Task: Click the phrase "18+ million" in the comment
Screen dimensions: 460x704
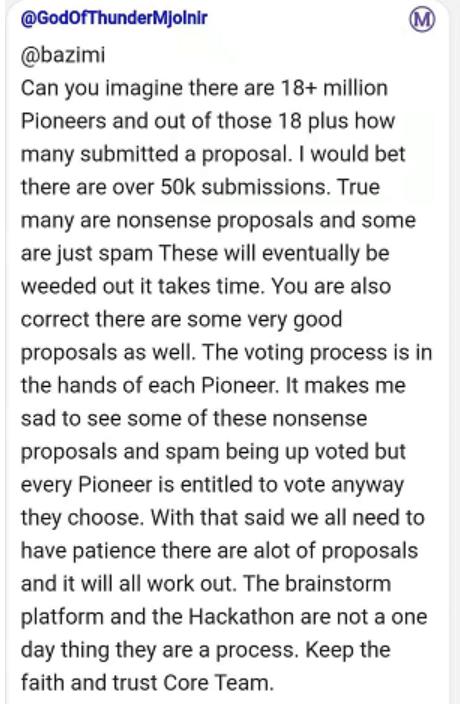Action: point(334,88)
